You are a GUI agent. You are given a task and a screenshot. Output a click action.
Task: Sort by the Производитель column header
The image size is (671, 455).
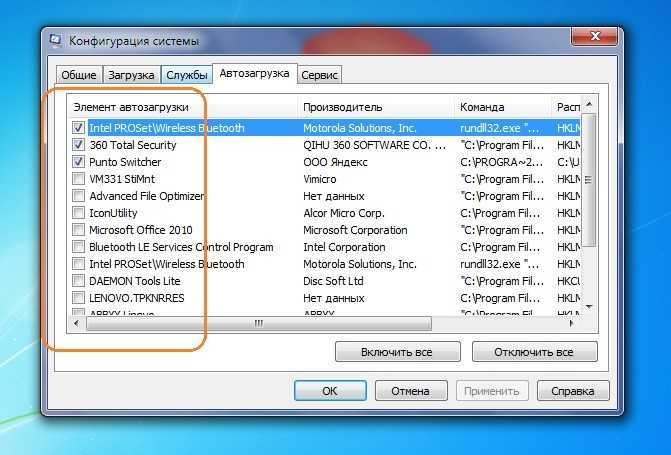tap(377, 107)
